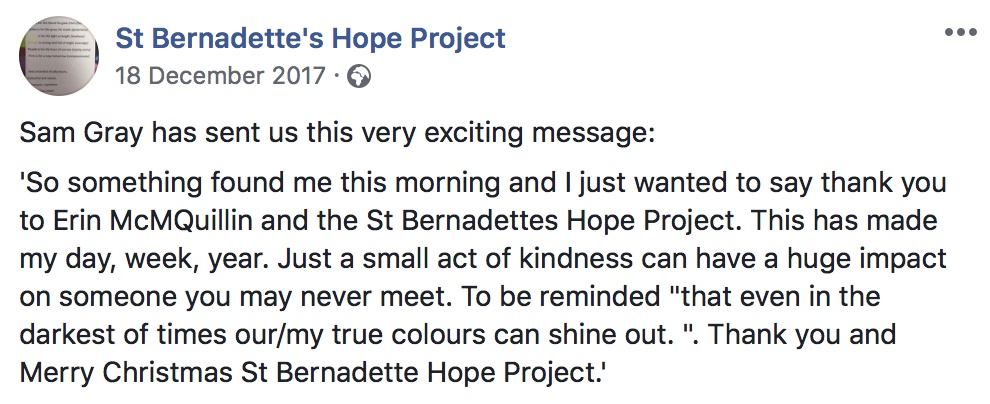Open the three-dot post options menu
Viewport: 990px width, 404px height.
(960, 33)
